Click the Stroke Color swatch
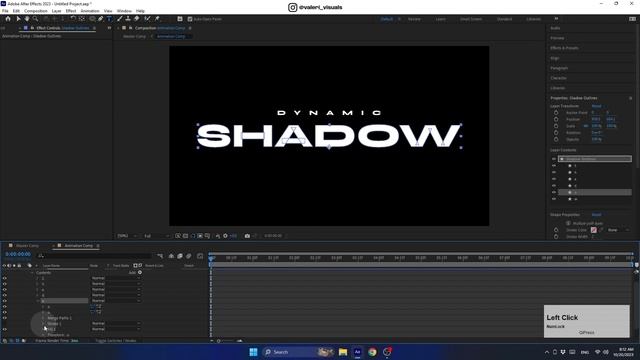 pyautogui.click(x=593, y=230)
